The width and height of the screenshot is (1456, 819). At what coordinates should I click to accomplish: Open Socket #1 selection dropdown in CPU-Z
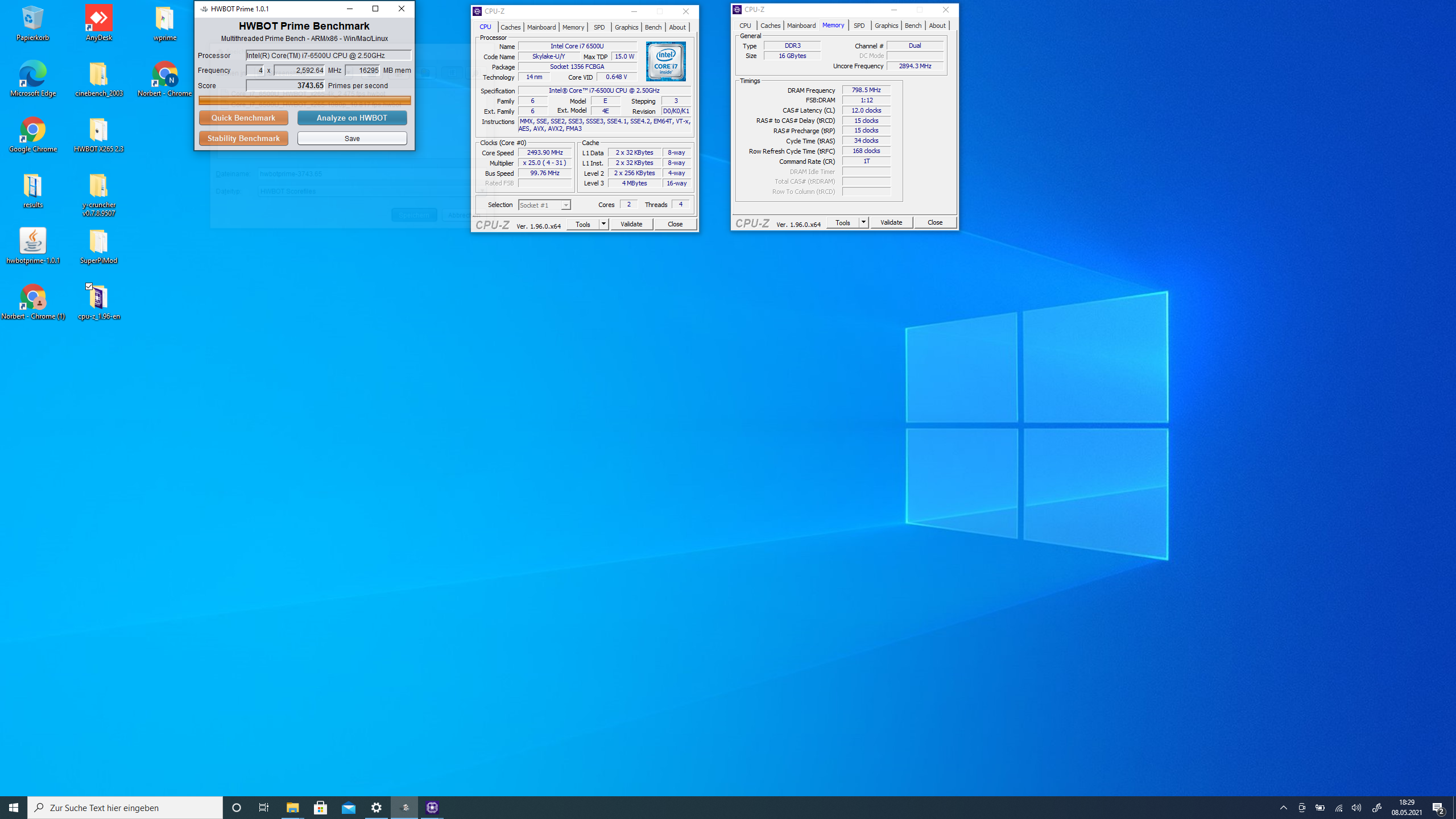point(544,205)
